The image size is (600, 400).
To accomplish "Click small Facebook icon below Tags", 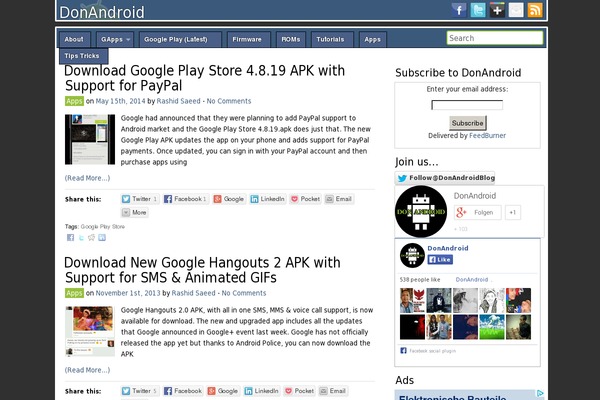I will point(70,238).
